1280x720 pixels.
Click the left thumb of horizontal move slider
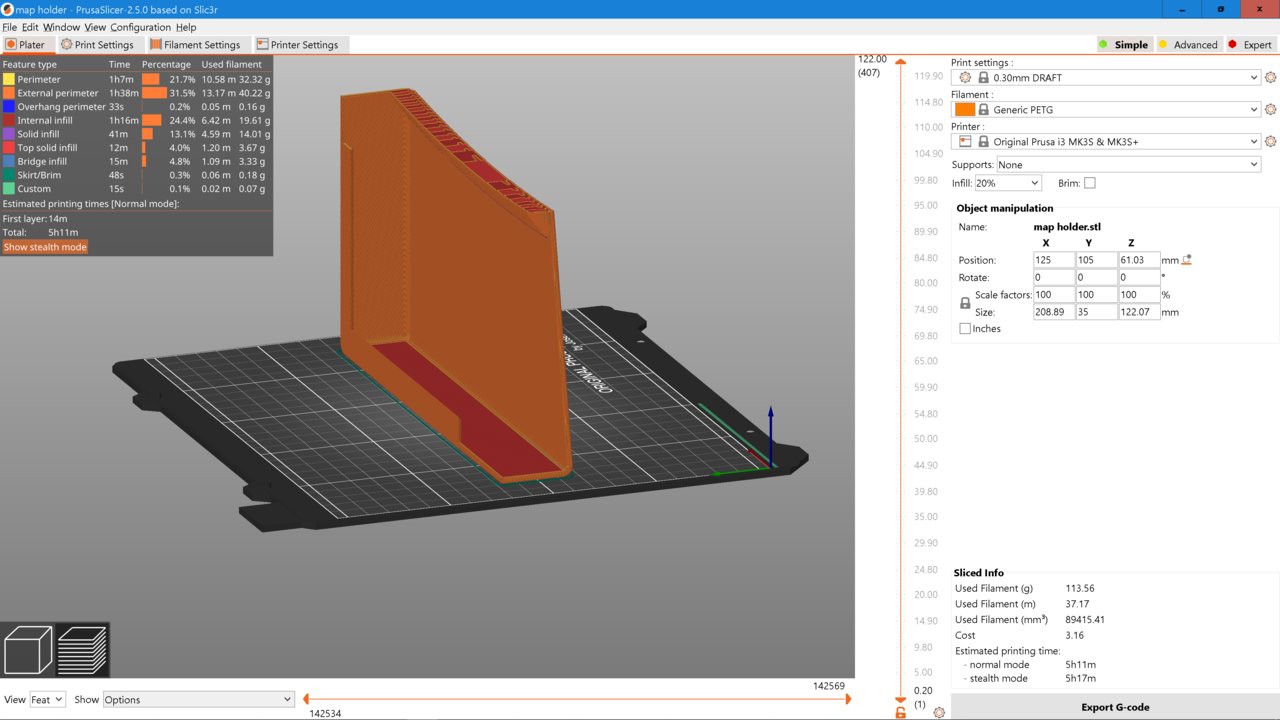pyautogui.click(x=306, y=700)
